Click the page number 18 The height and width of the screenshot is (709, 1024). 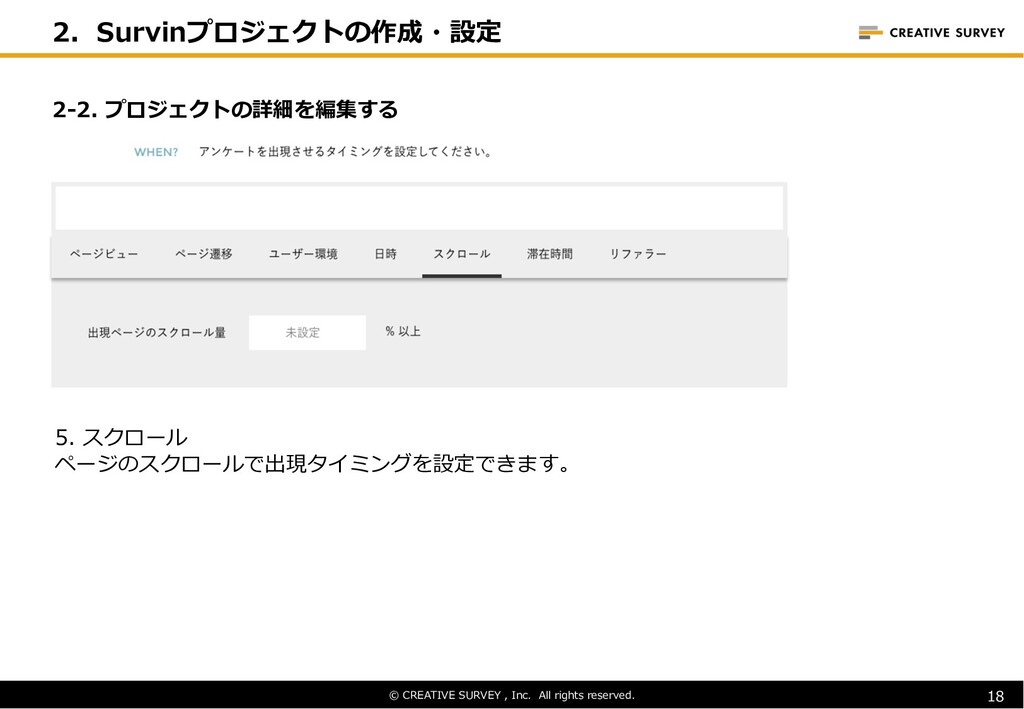coord(995,696)
